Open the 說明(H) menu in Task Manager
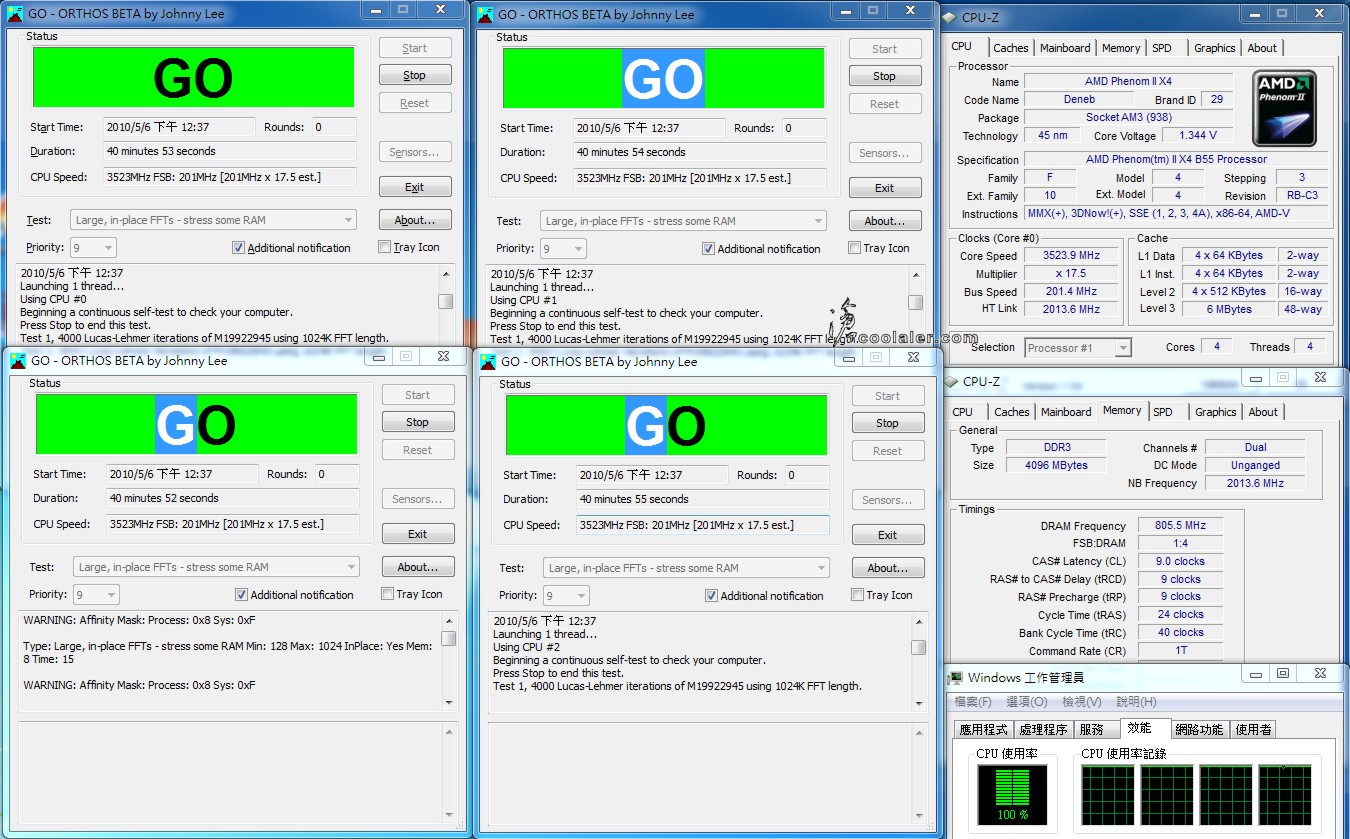 point(1135,702)
